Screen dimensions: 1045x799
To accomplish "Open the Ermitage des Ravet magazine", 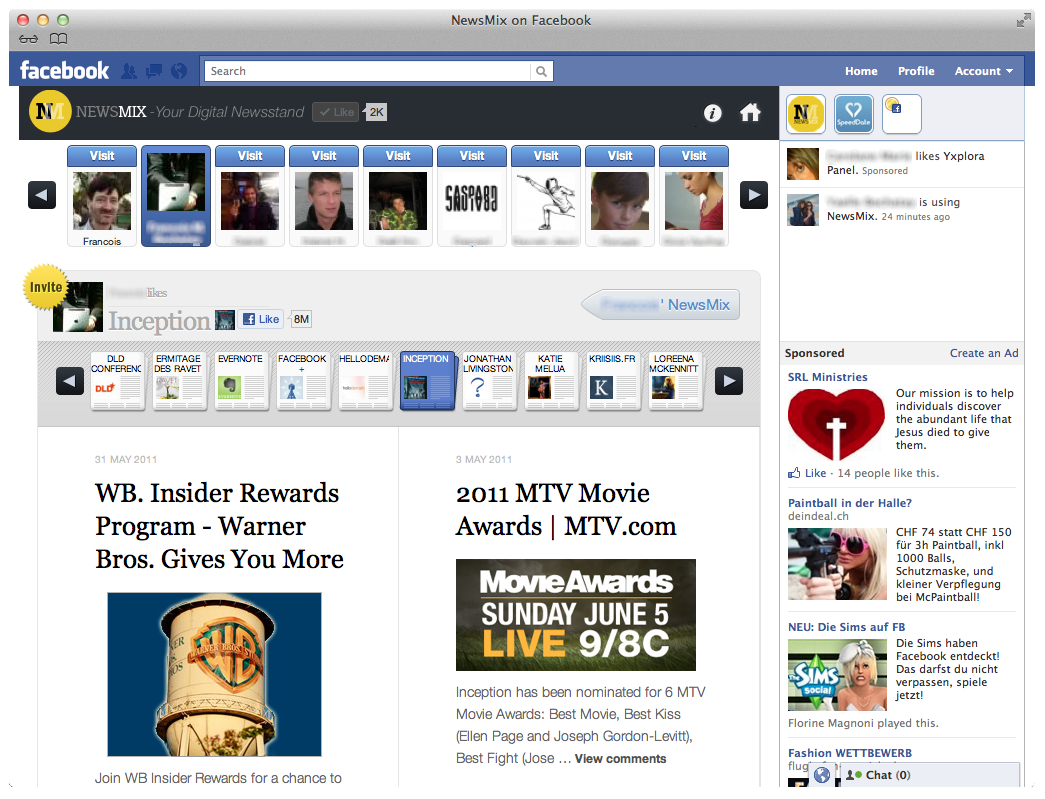I will click(178, 381).
